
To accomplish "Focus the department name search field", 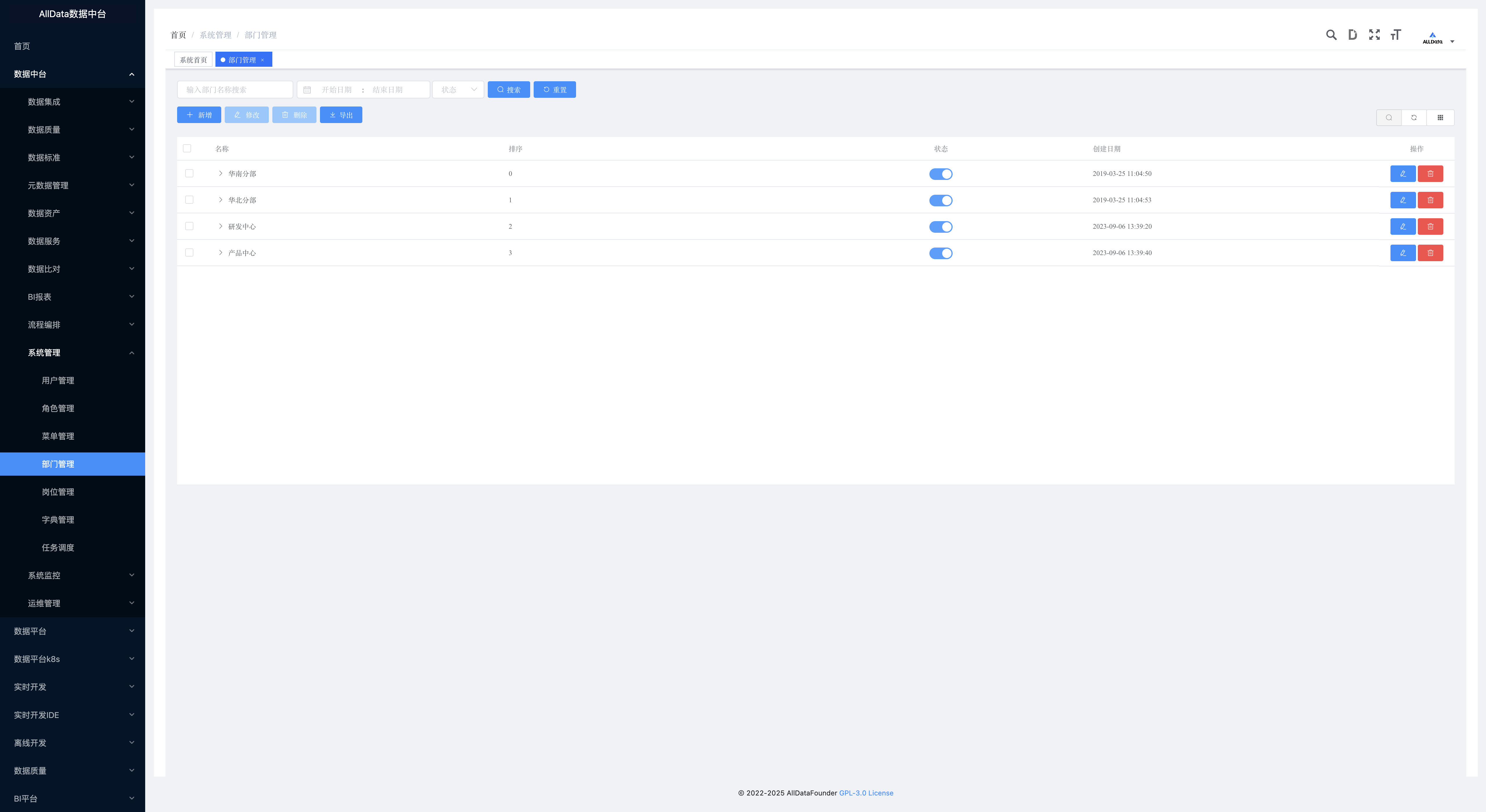I will [x=235, y=90].
